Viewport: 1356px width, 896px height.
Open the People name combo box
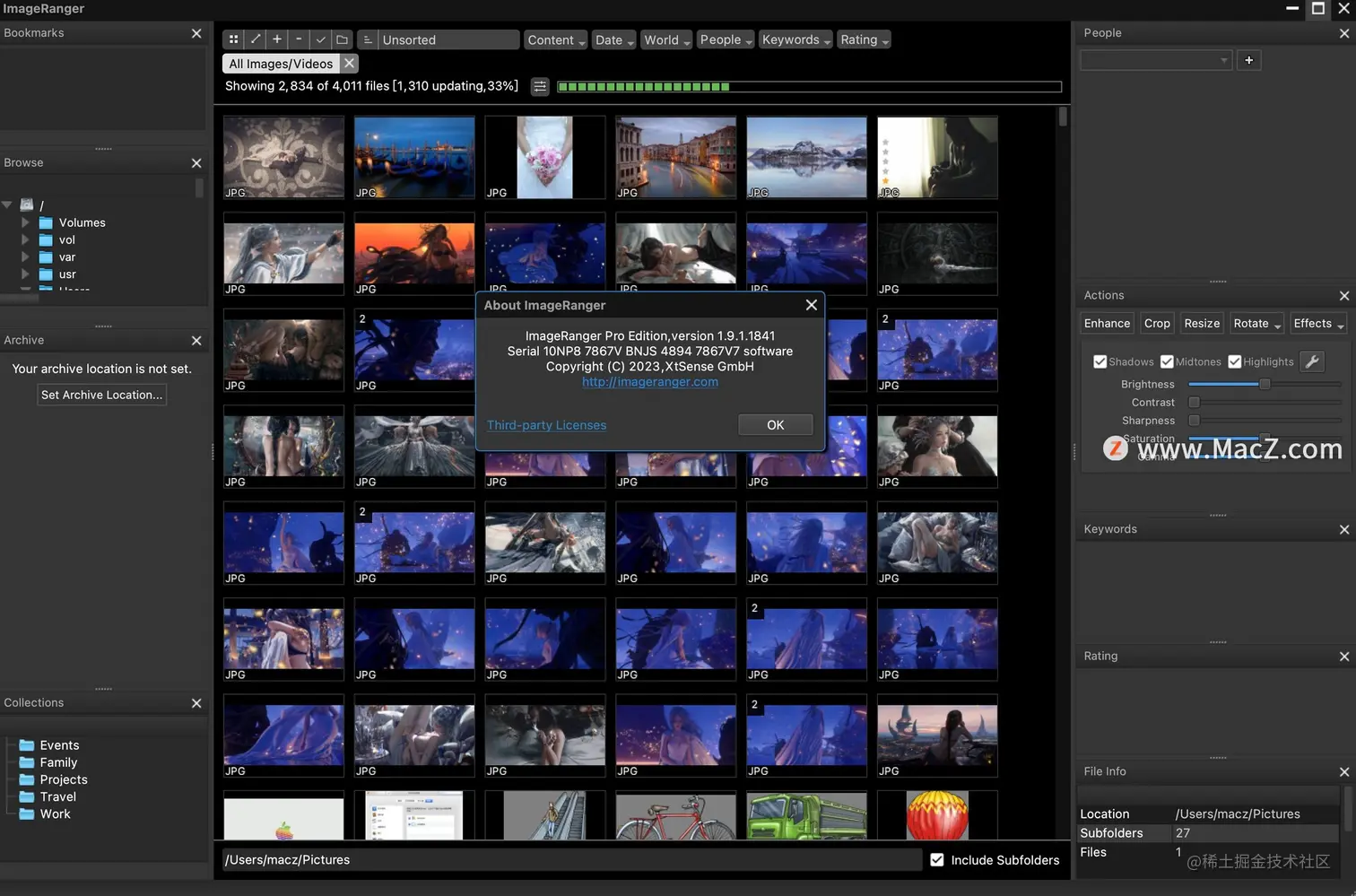[1156, 60]
